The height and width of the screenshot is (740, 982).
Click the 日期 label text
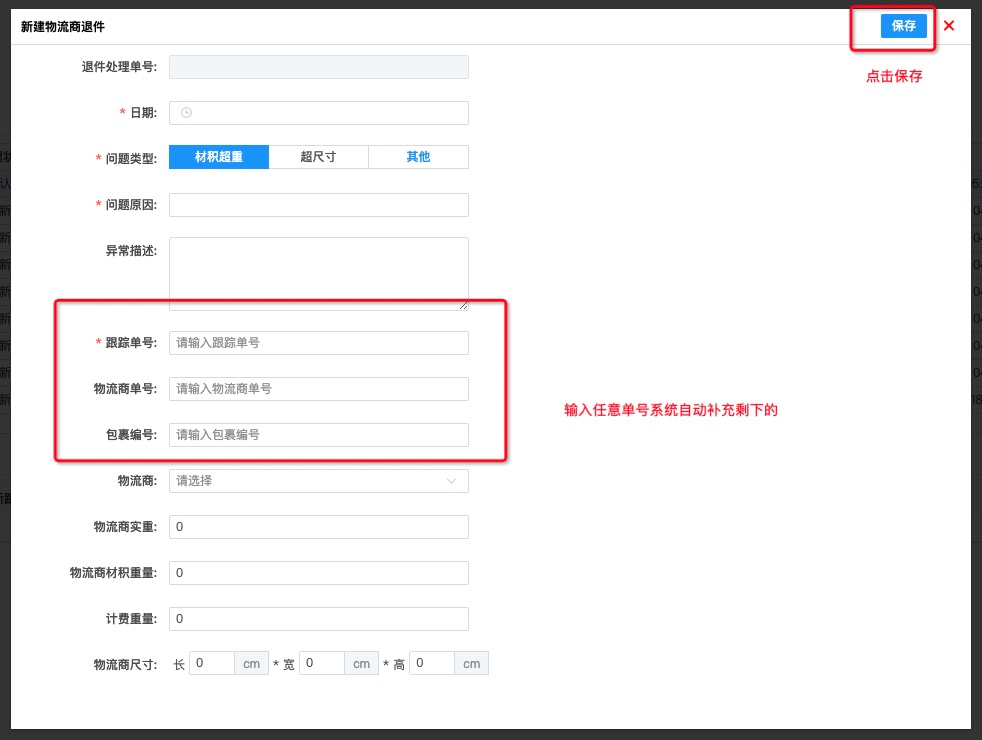tap(143, 113)
